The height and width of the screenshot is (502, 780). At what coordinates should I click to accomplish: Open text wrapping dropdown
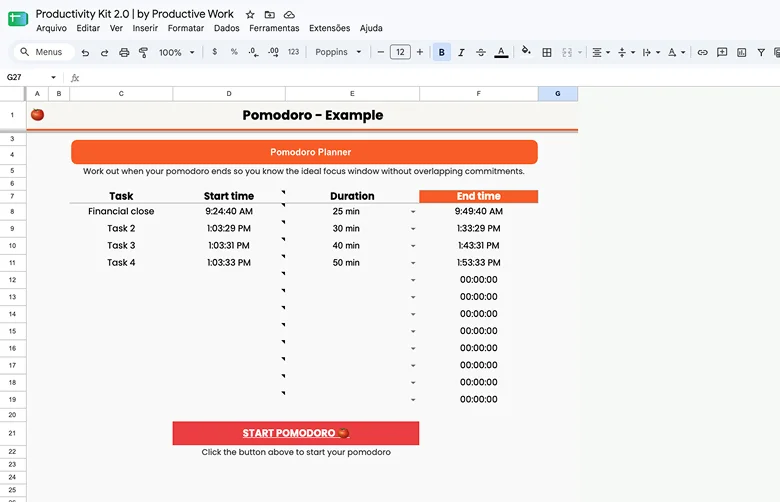651,52
